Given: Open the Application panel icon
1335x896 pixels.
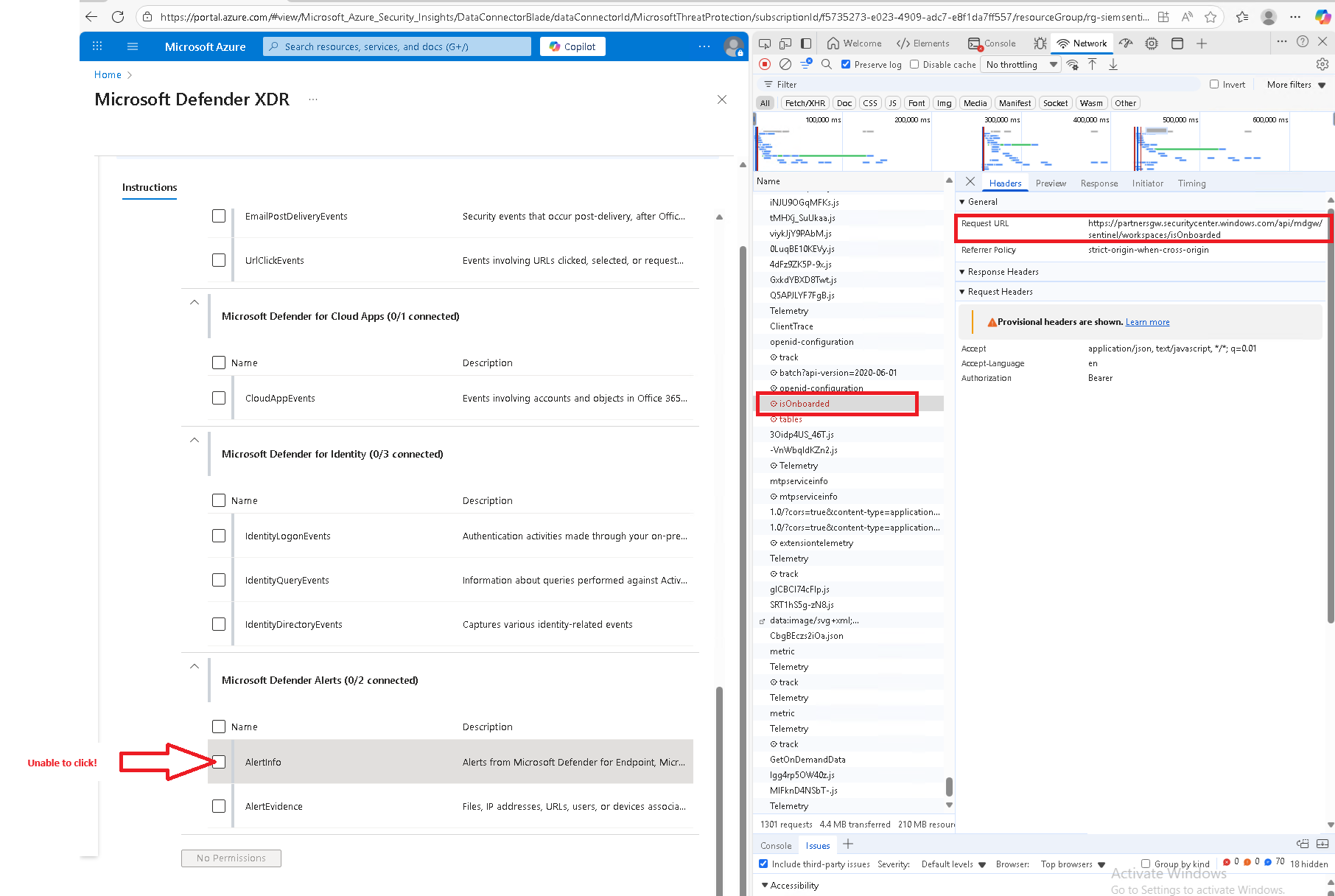Looking at the screenshot, I should coord(1177,43).
